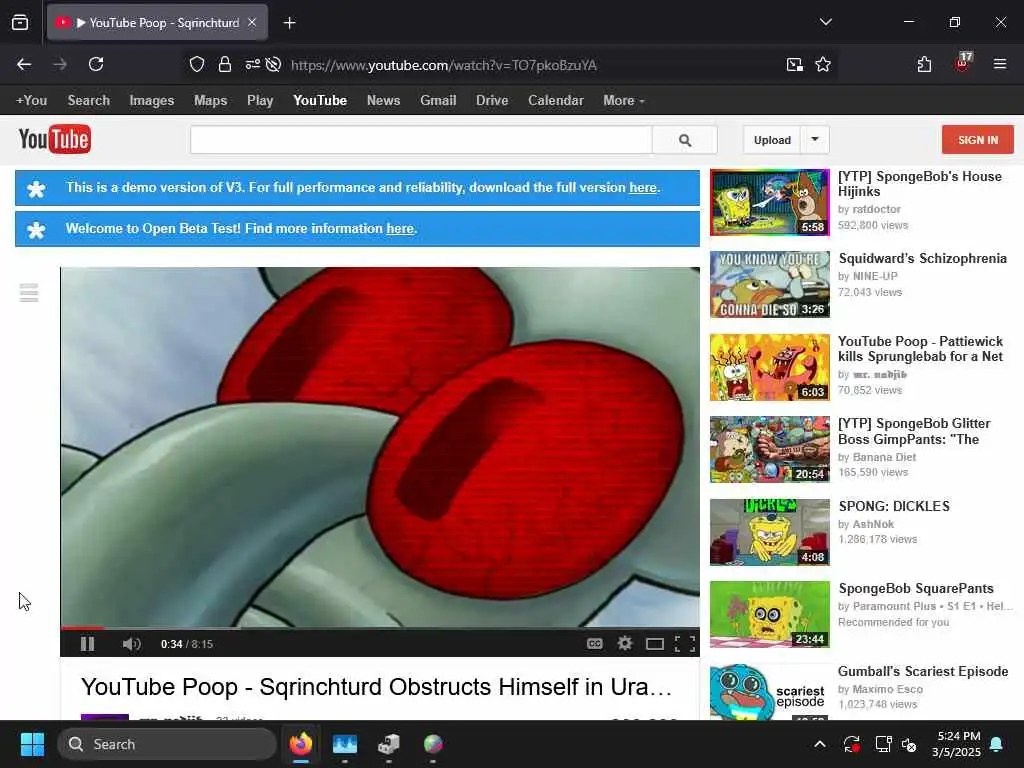Open taskbar clock showing 5:24 PM

pos(957,744)
